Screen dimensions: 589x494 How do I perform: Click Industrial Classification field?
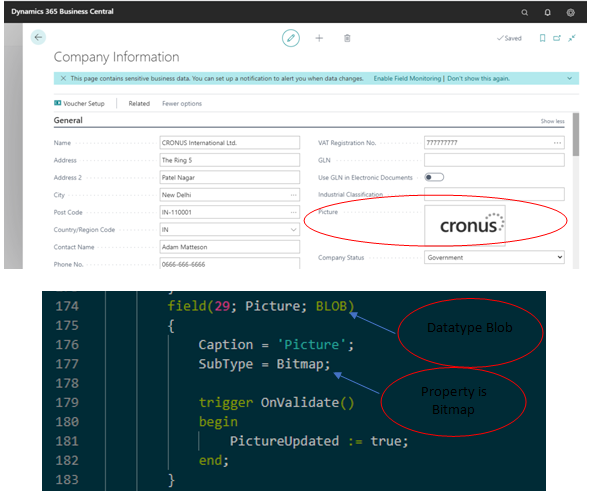click(494, 194)
